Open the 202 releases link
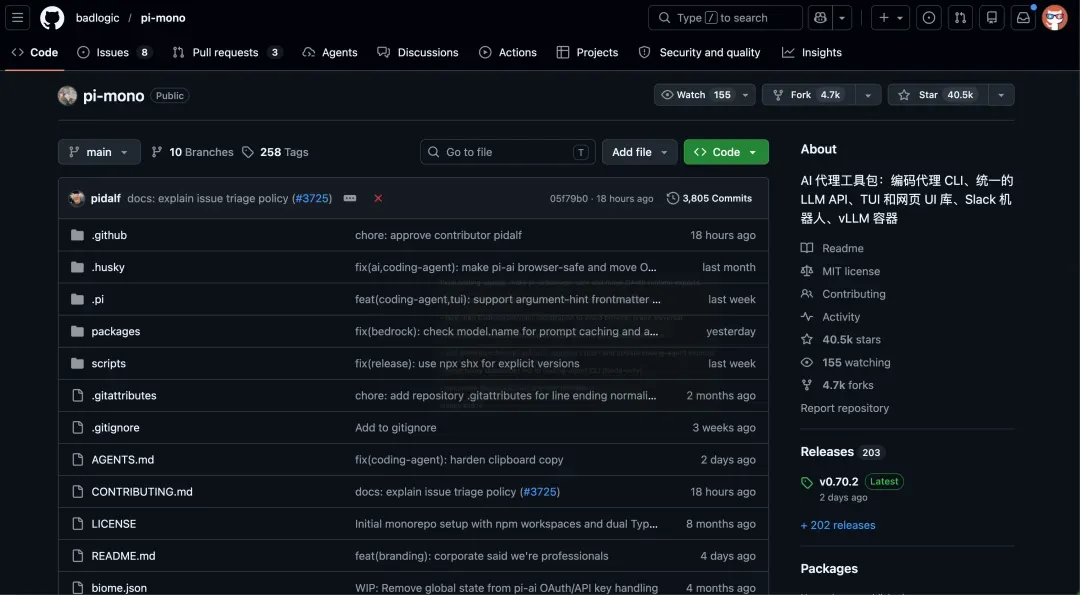This screenshot has width=1080, height=595. click(838, 525)
